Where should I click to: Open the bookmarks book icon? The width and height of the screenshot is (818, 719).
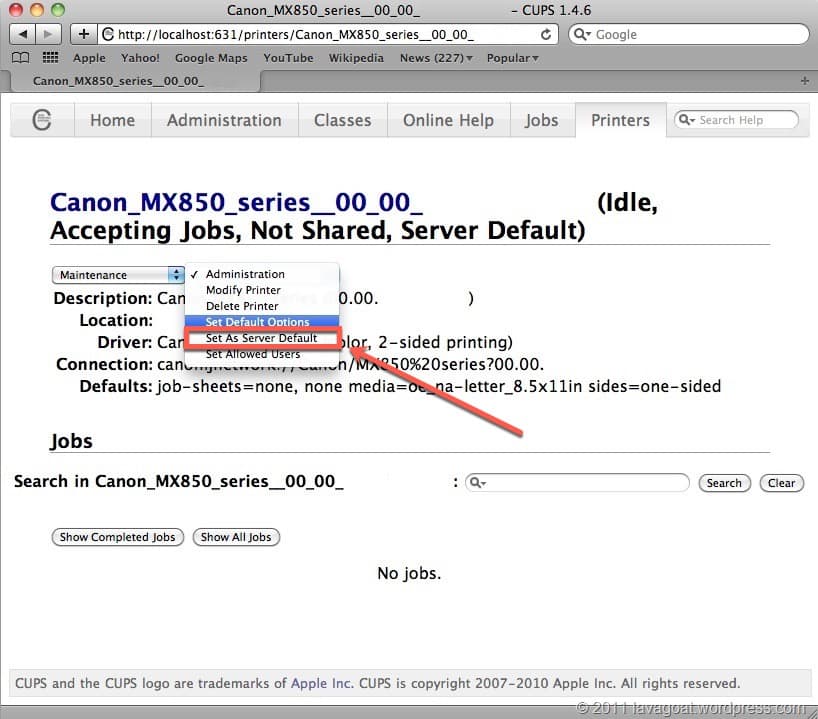pyautogui.click(x=21, y=58)
